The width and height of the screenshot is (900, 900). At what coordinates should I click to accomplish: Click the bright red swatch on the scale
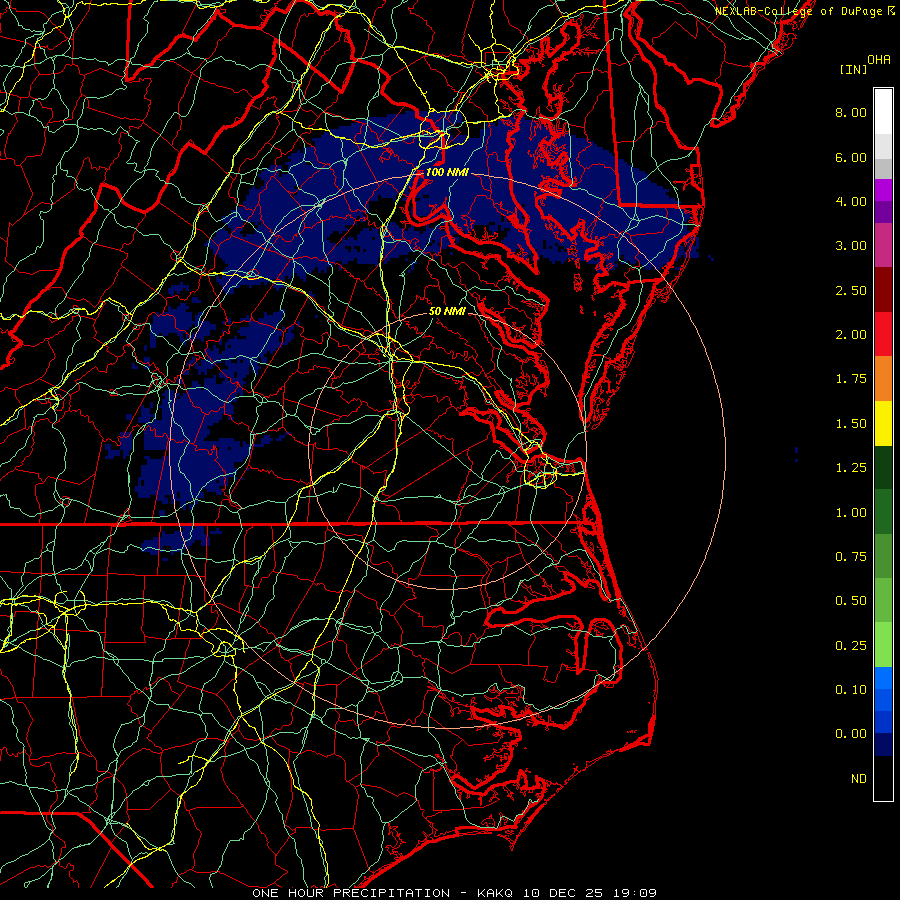pos(883,334)
